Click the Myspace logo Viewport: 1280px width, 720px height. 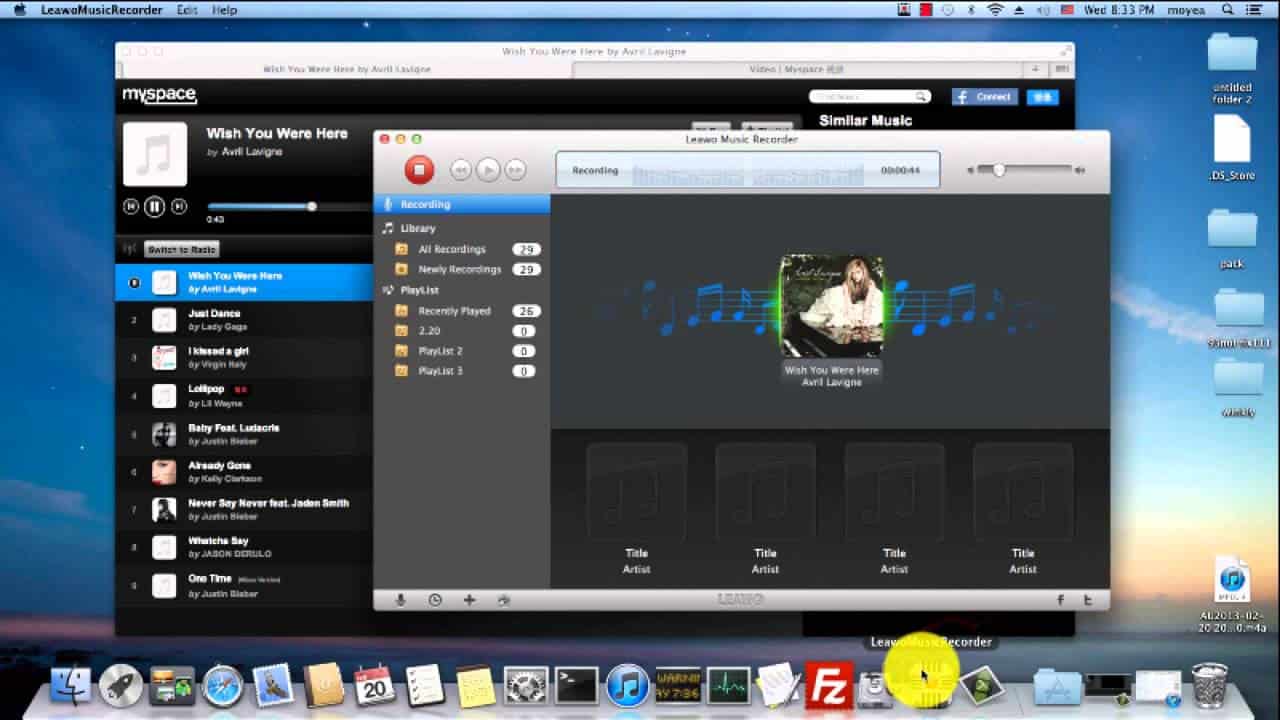point(159,95)
